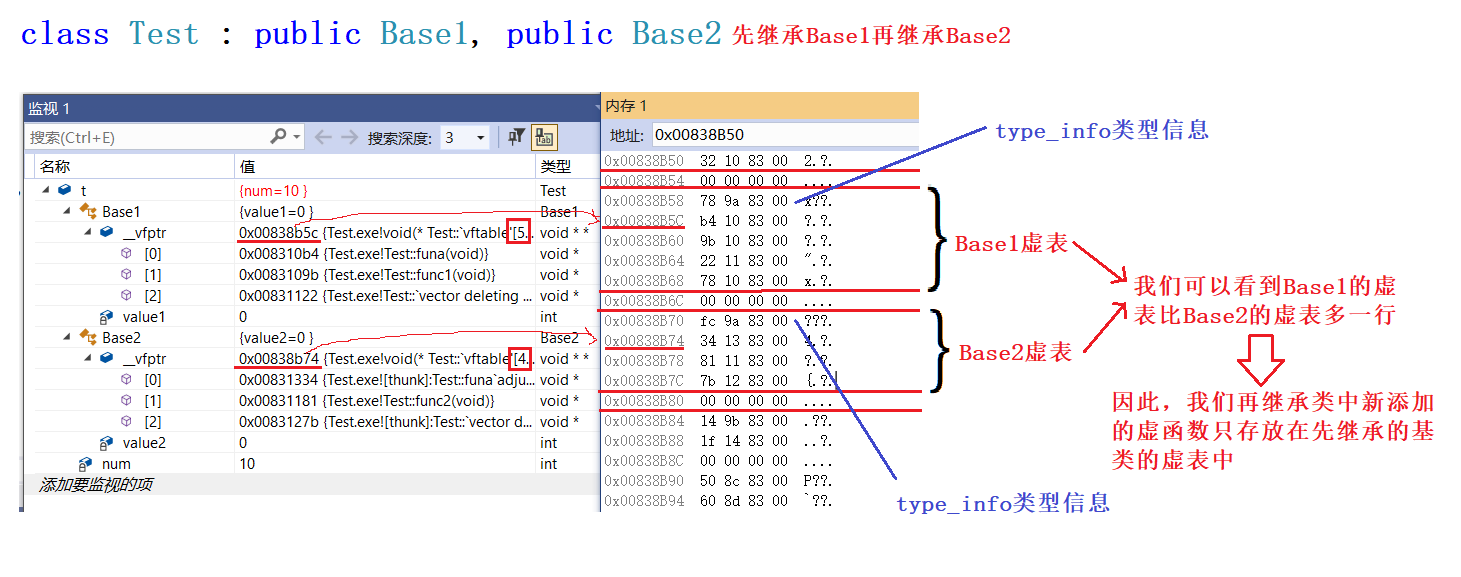Click the forward arrow for next search result

tap(348, 137)
